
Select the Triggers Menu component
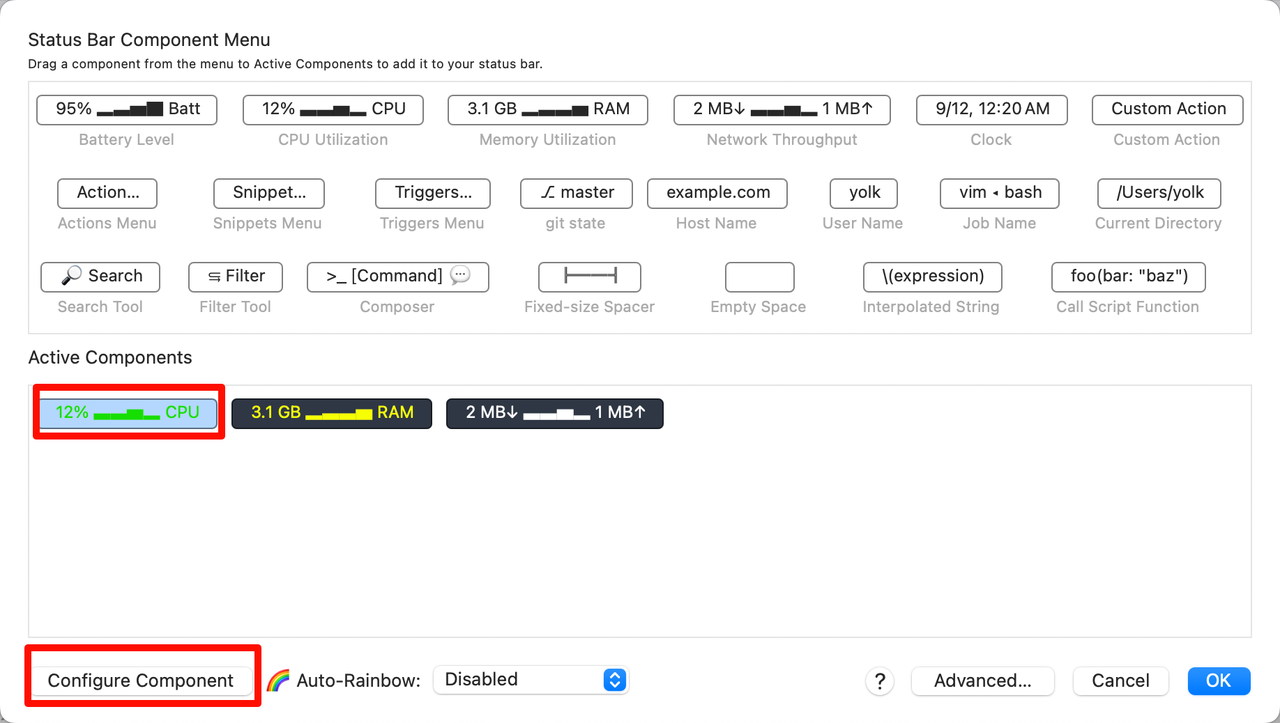point(432,193)
